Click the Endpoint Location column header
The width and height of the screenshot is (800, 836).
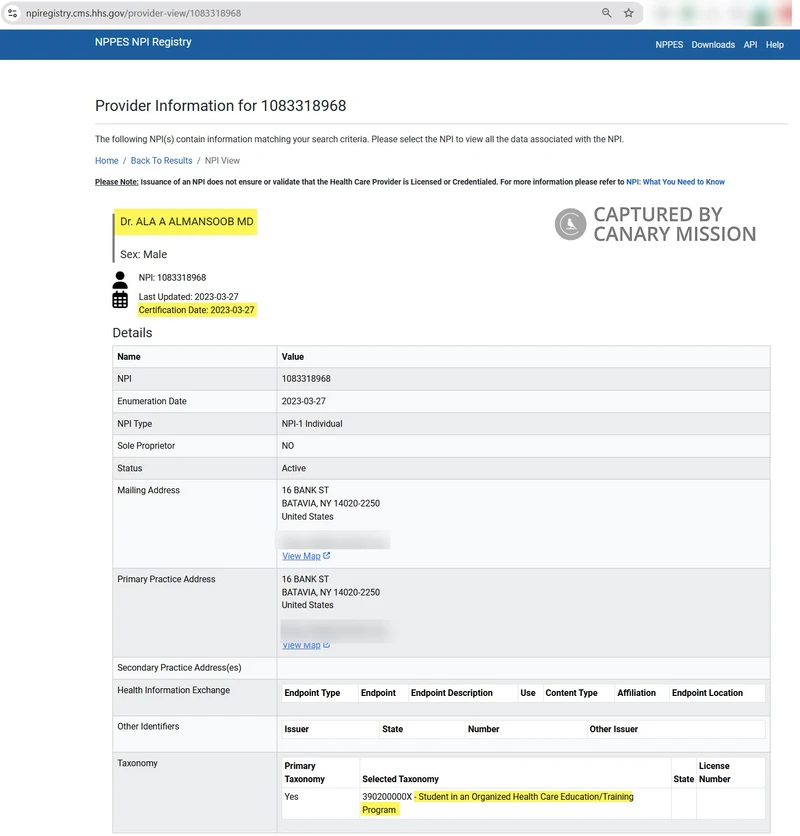[x=707, y=693]
